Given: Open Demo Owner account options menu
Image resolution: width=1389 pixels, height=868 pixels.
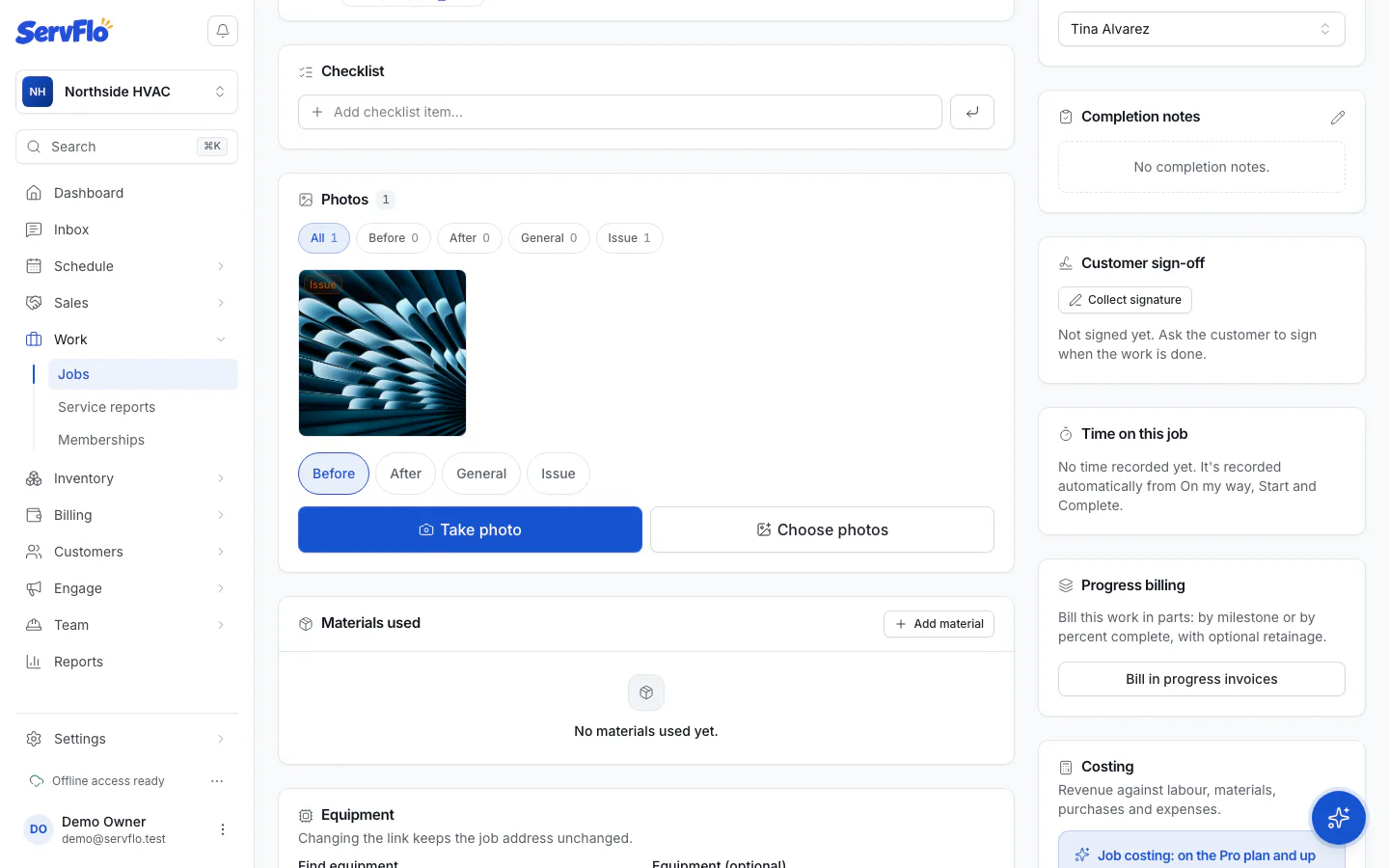Looking at the screenshot, I should [x=223, y=829].
